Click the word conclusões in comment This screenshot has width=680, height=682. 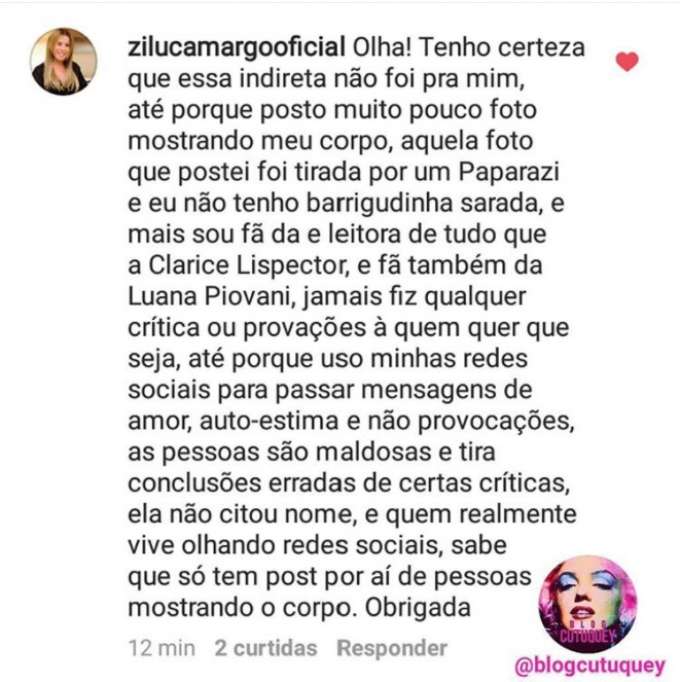[x=194, y=483]
